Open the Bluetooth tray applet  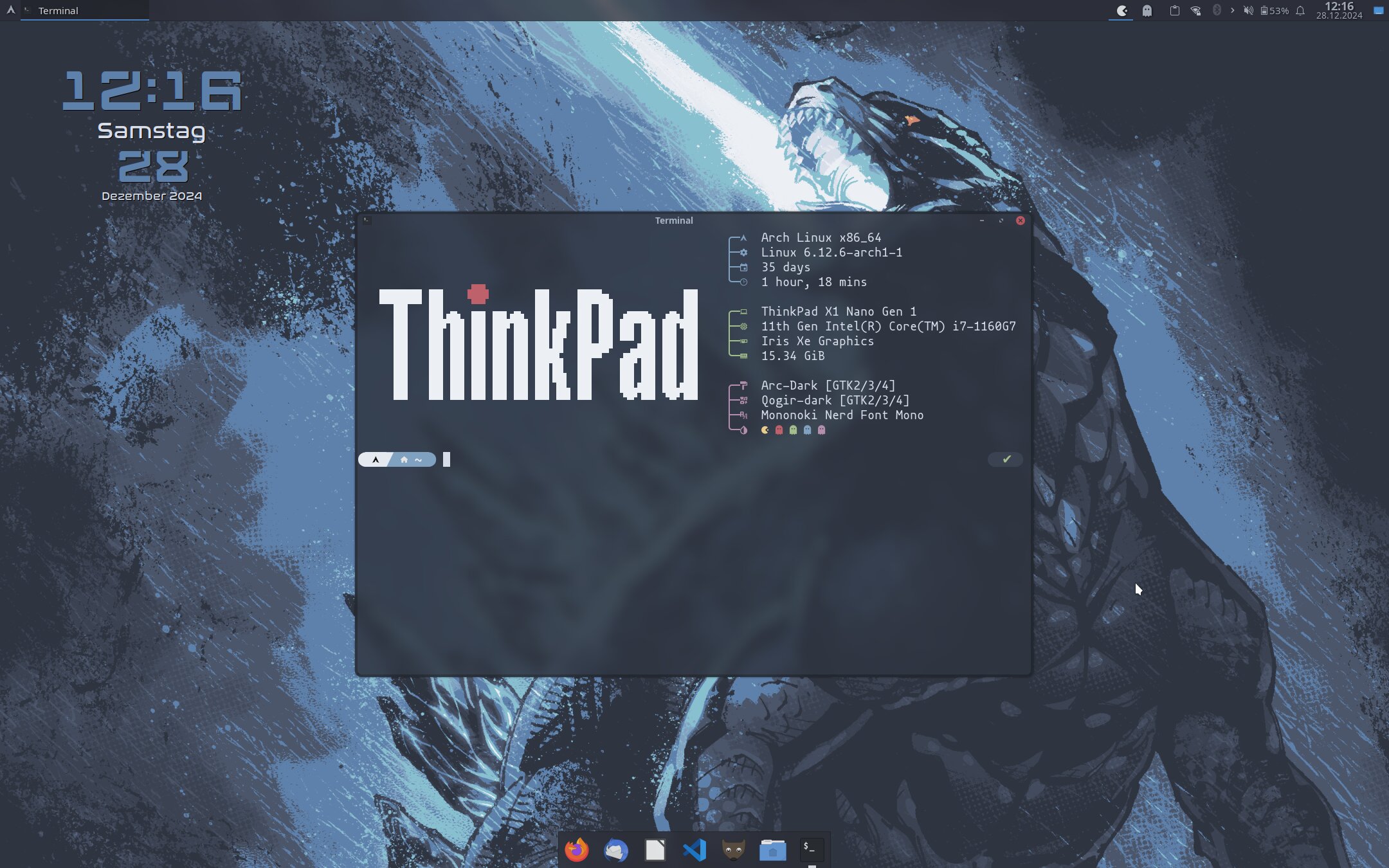click(x=1217, y=10)
